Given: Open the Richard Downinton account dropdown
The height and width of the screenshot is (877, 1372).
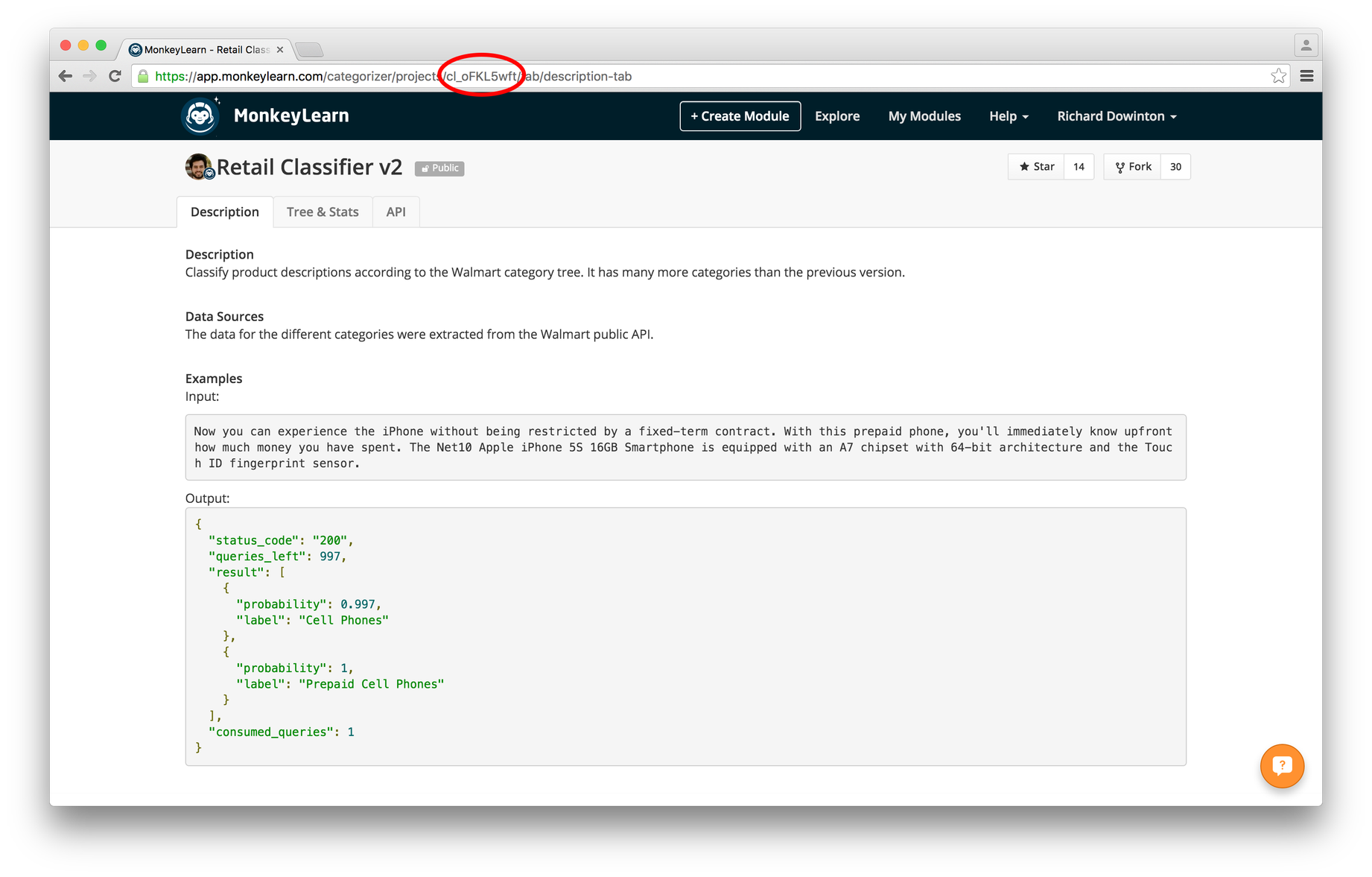Looking at the screenshot, I should click(1117, 116).
